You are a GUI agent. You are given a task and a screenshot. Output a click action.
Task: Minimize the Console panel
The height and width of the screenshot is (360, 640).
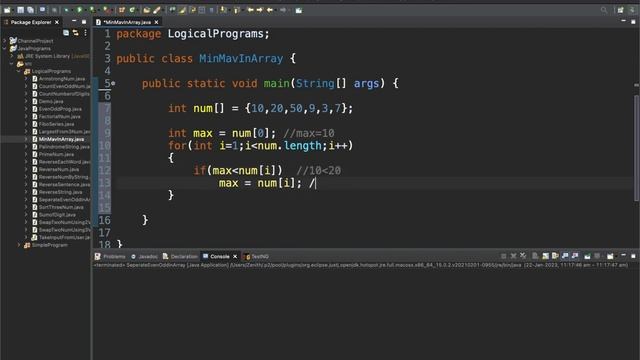[623, 256]
